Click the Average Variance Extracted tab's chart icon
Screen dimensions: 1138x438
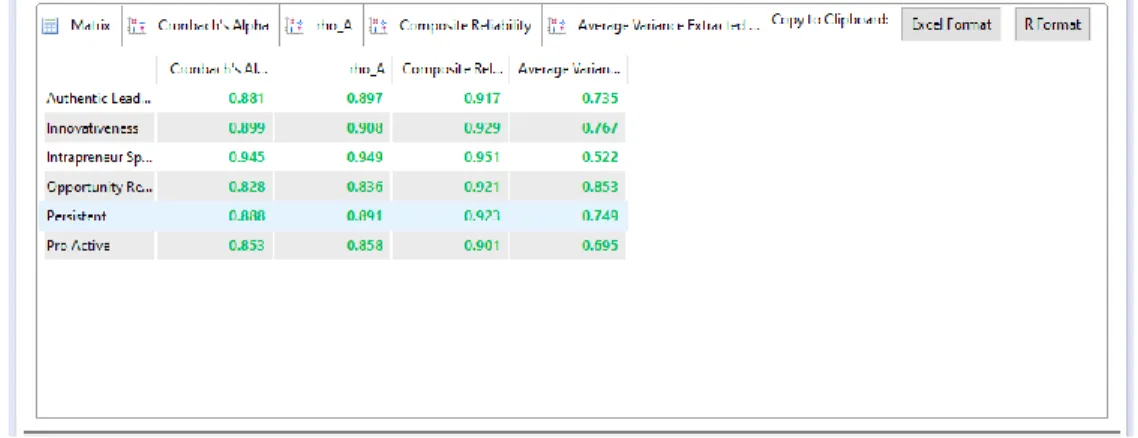pyautogui.click(x=557, y=26)
